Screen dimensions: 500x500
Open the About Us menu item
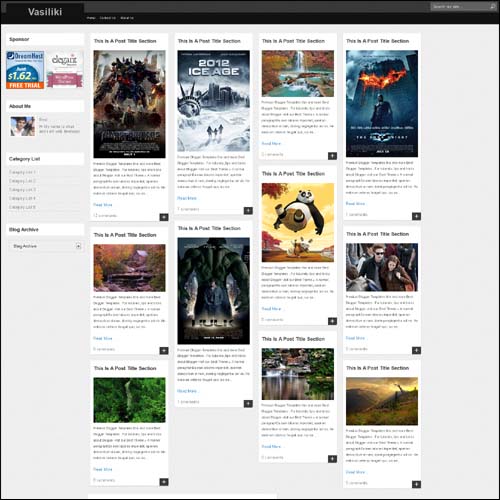coord(127,18)
